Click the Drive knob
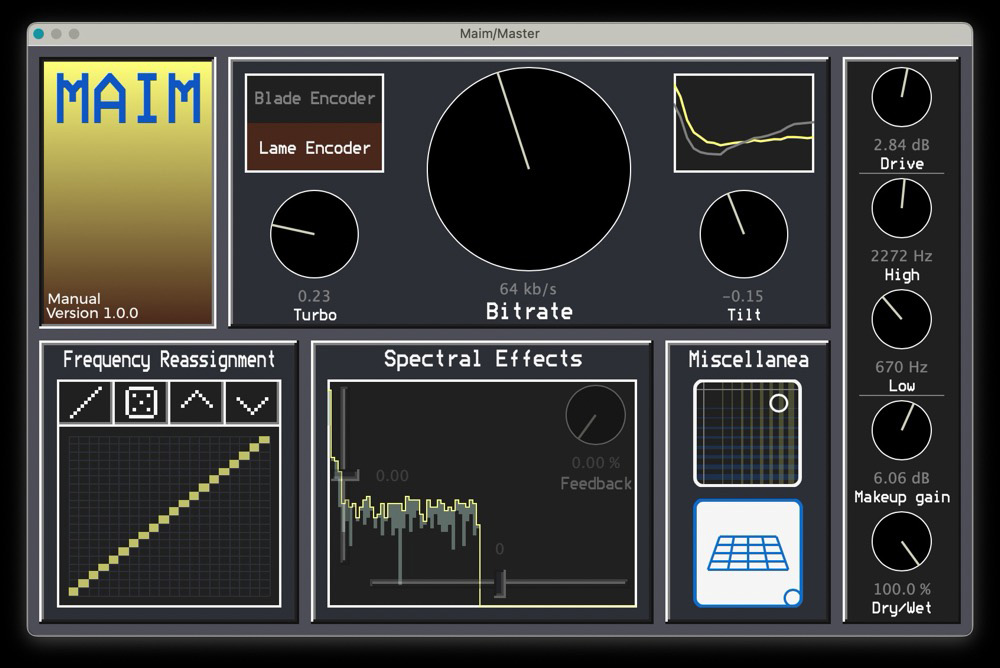This screenshot has height=668, width=1000. coord(901,98)
